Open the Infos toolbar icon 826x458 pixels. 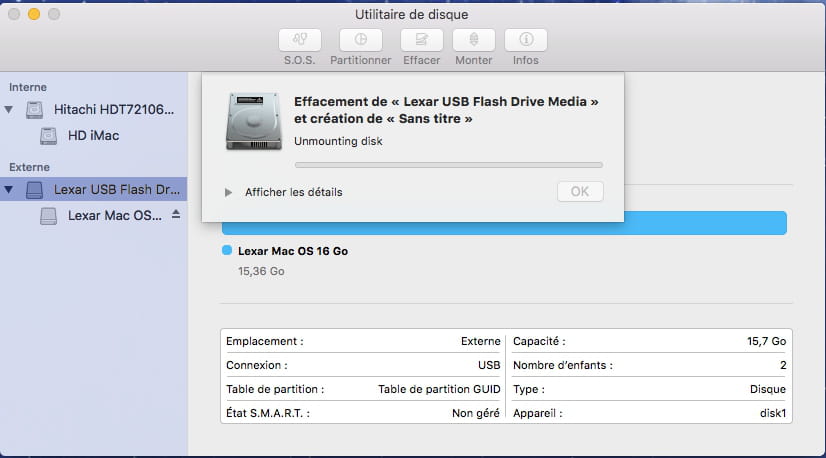tap(526, 40)
